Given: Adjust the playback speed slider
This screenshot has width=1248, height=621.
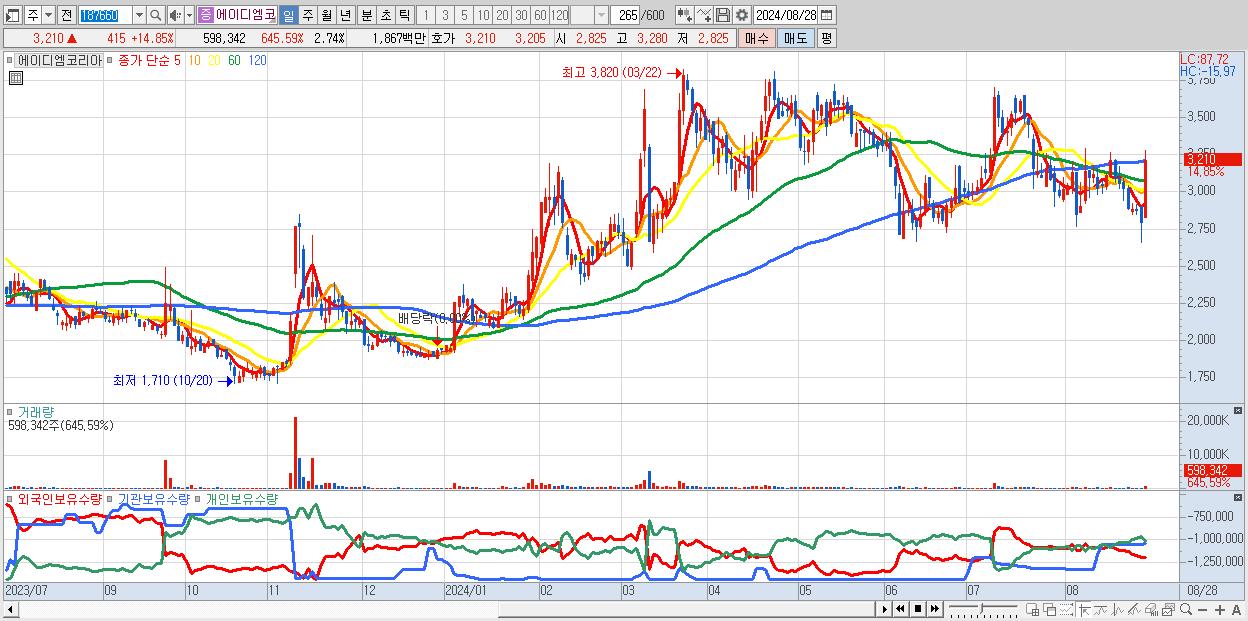Looking at the screenshot, I should [981, 609].
